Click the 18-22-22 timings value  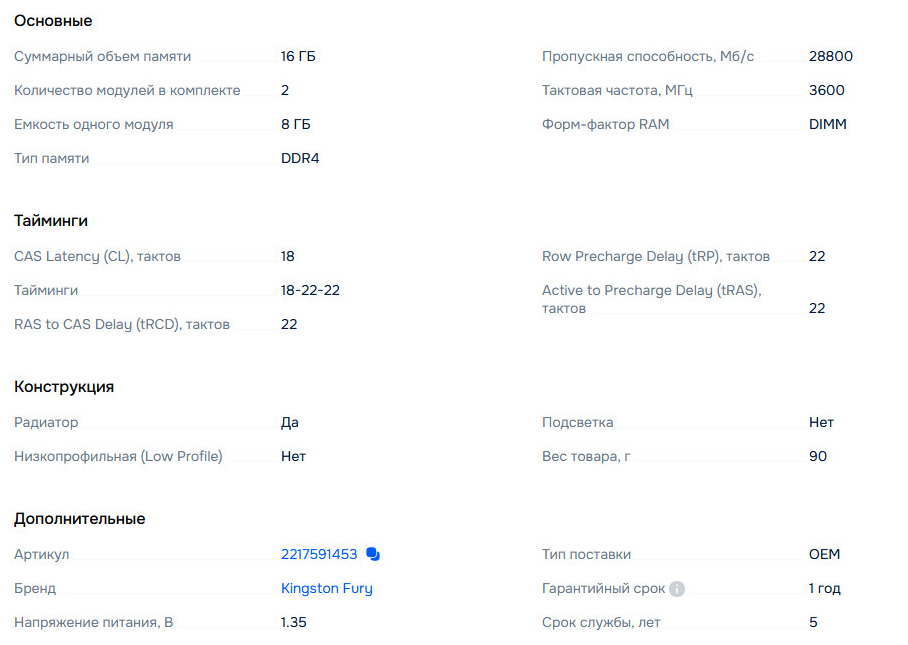coord(310,290)
